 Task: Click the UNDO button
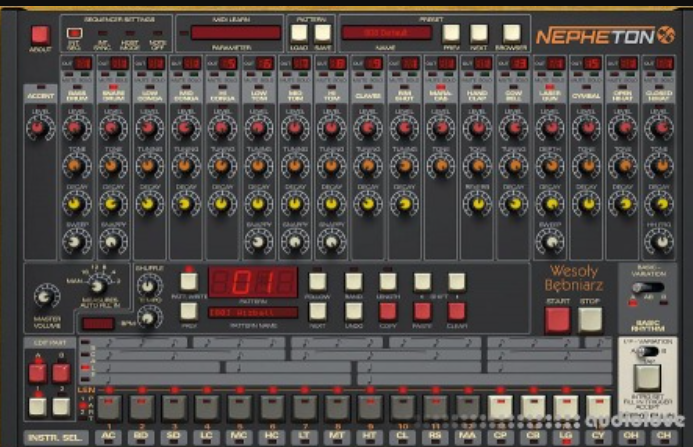[x=353, y=312]
